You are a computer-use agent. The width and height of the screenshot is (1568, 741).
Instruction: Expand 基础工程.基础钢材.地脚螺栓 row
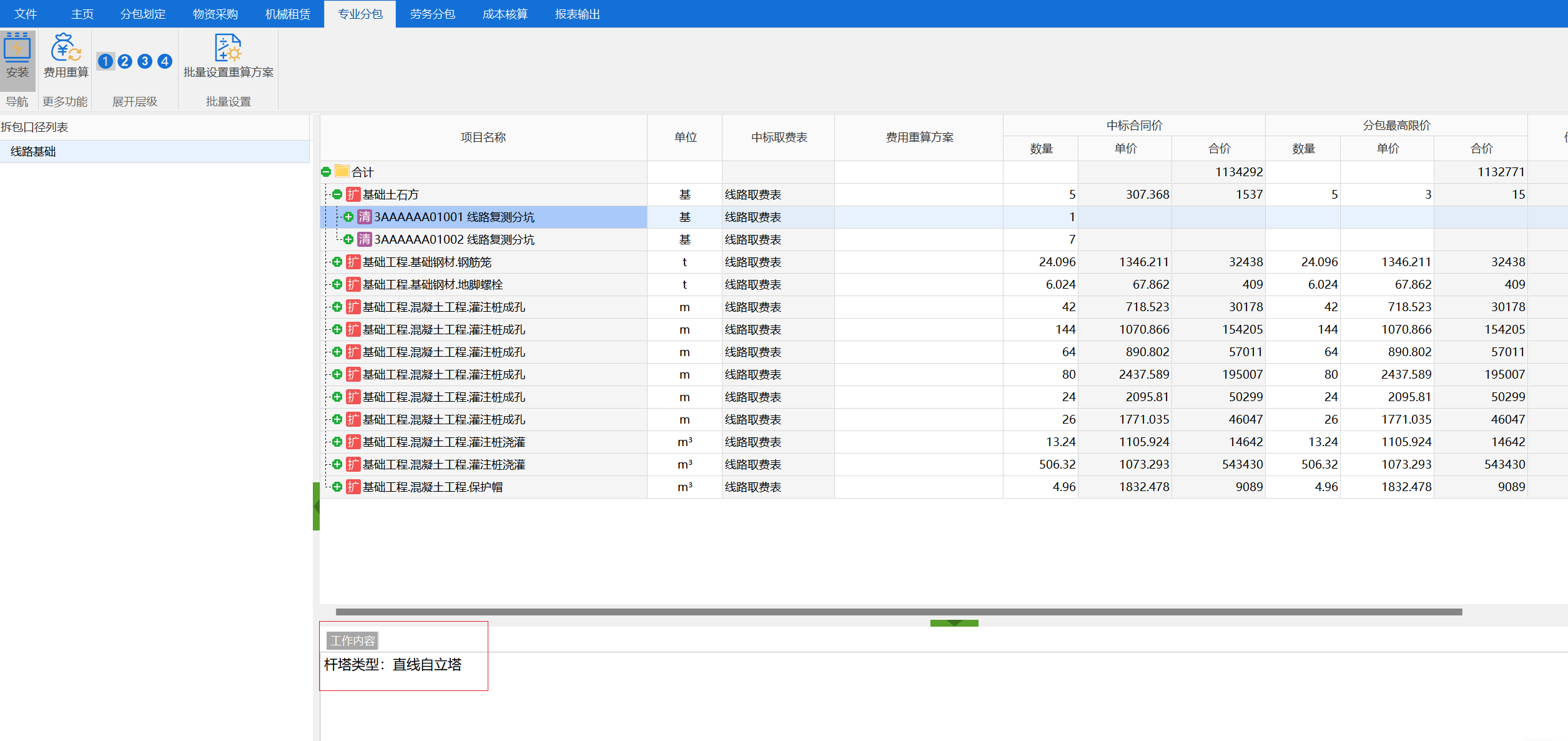(337, 284)
